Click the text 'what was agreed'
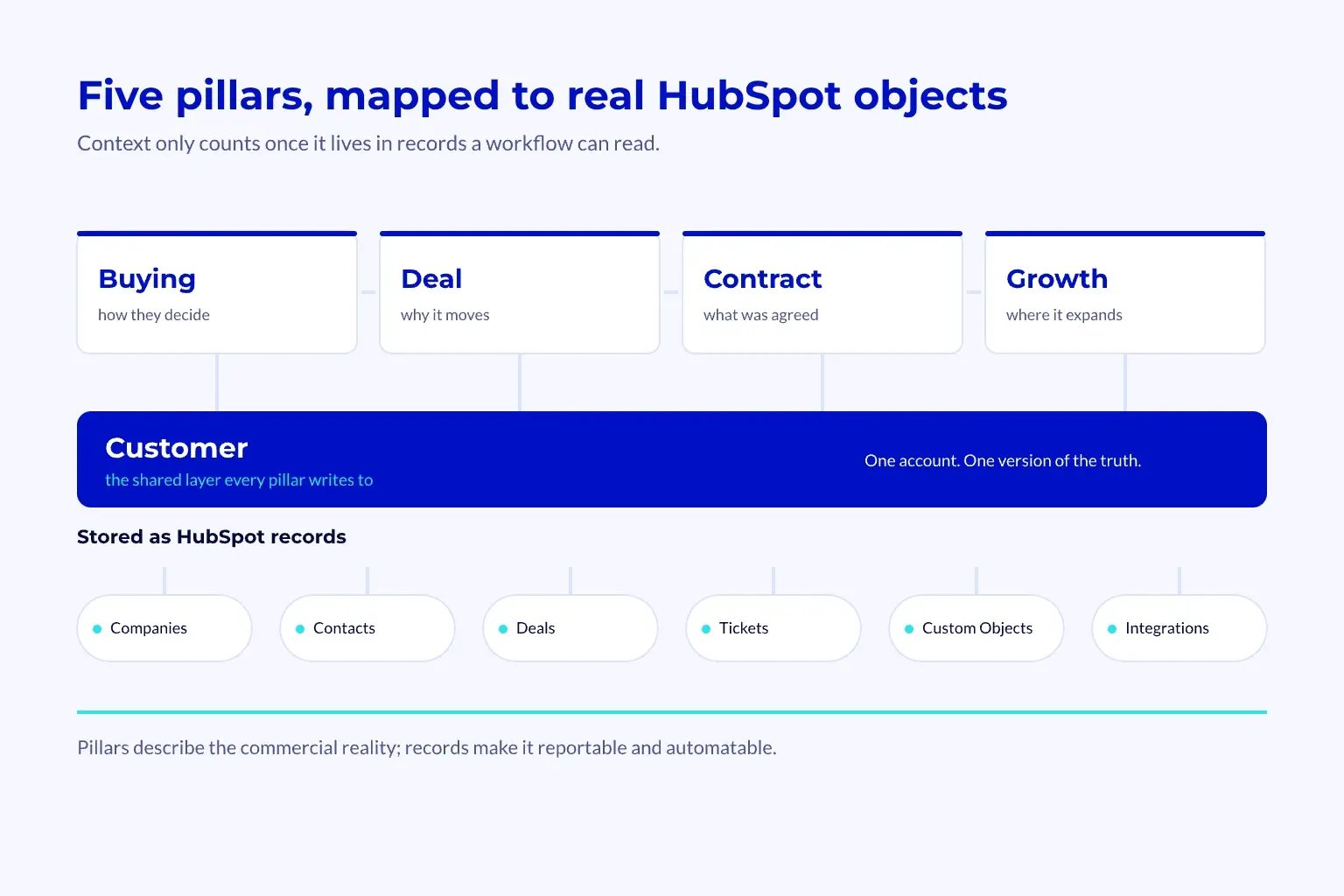This screenshot has height=896, width=1344. (x=761, y=315)
